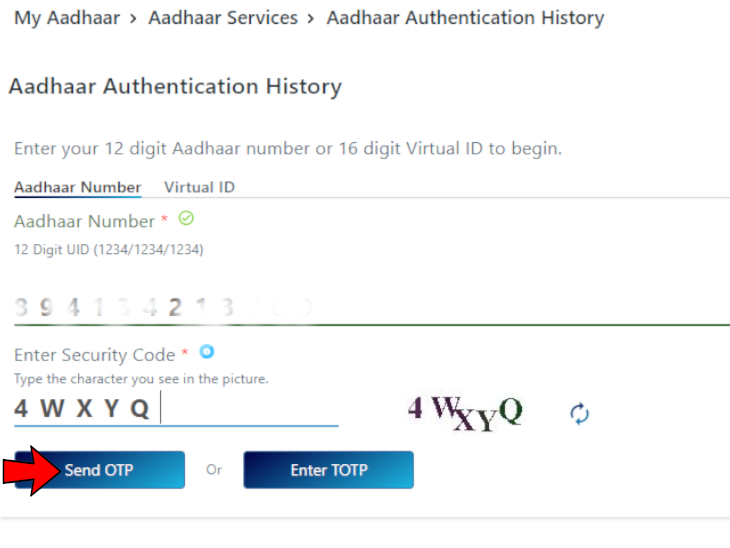Click the chevron after My Aadhaar
Screen dimensions: 730x548
point(133,18)
